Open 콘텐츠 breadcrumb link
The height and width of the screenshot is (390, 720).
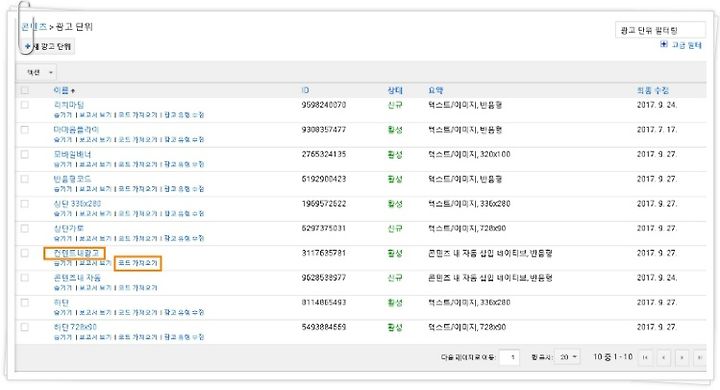34,27
